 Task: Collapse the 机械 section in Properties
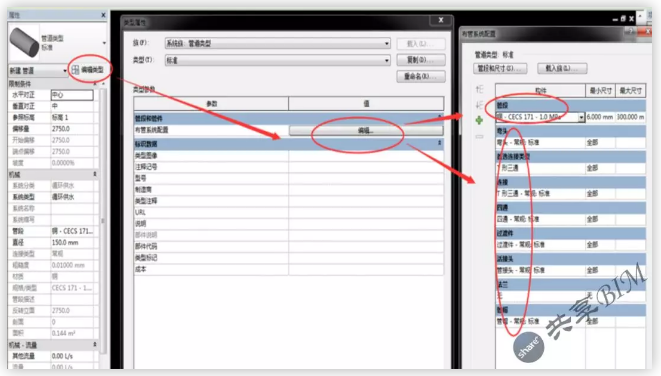click(x=95, y=174)
